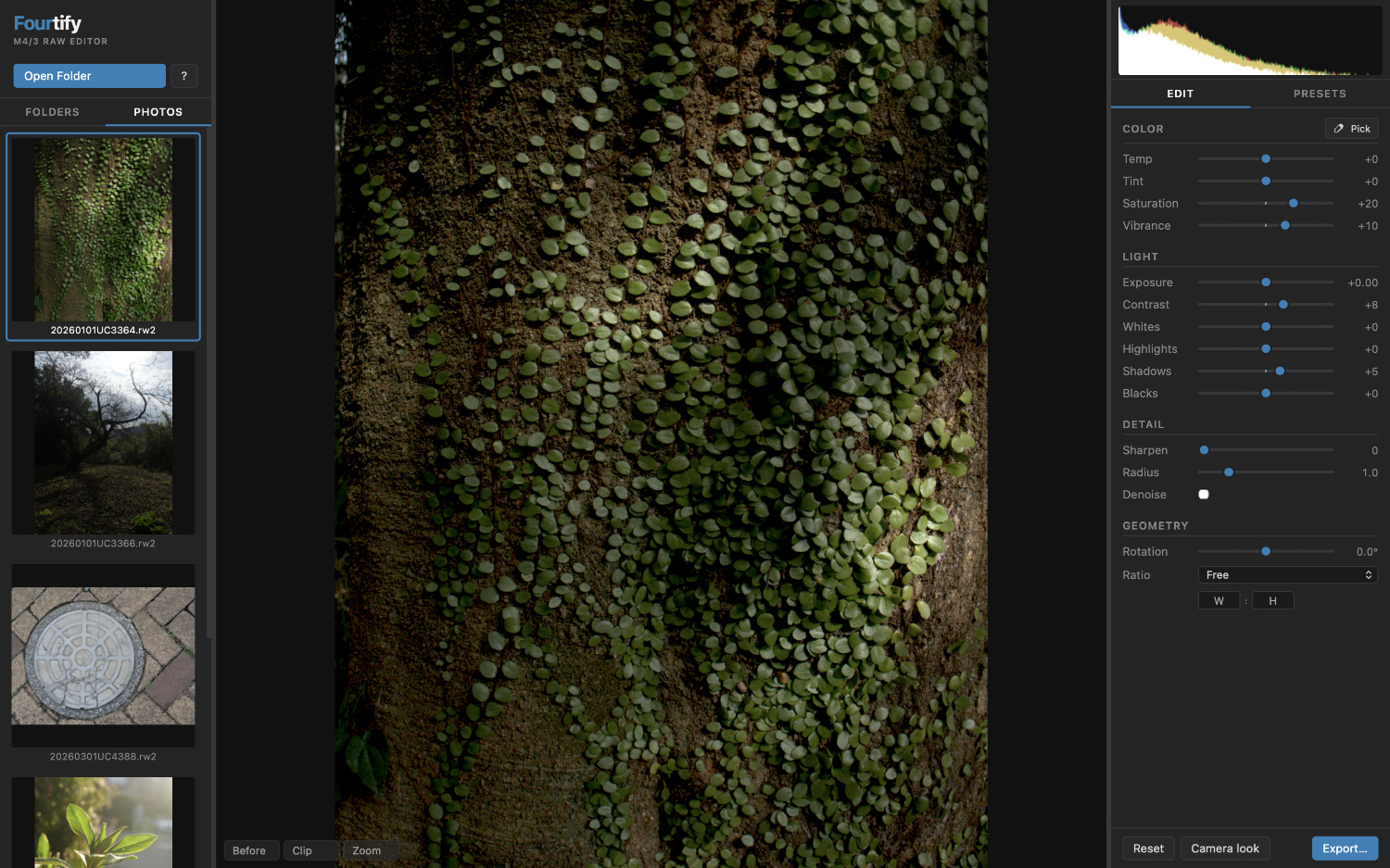The image size is (1390, 868).
Task: Click the ratio width W input field
Action: click(x=1219, y=601)
